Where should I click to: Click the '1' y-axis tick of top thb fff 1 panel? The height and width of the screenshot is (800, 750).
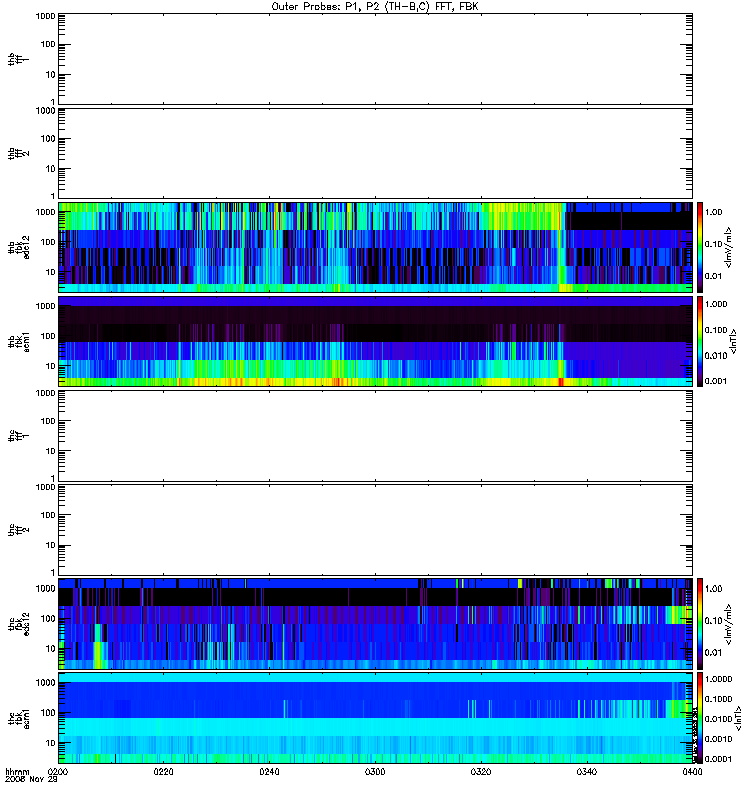[x=53, y=102]
